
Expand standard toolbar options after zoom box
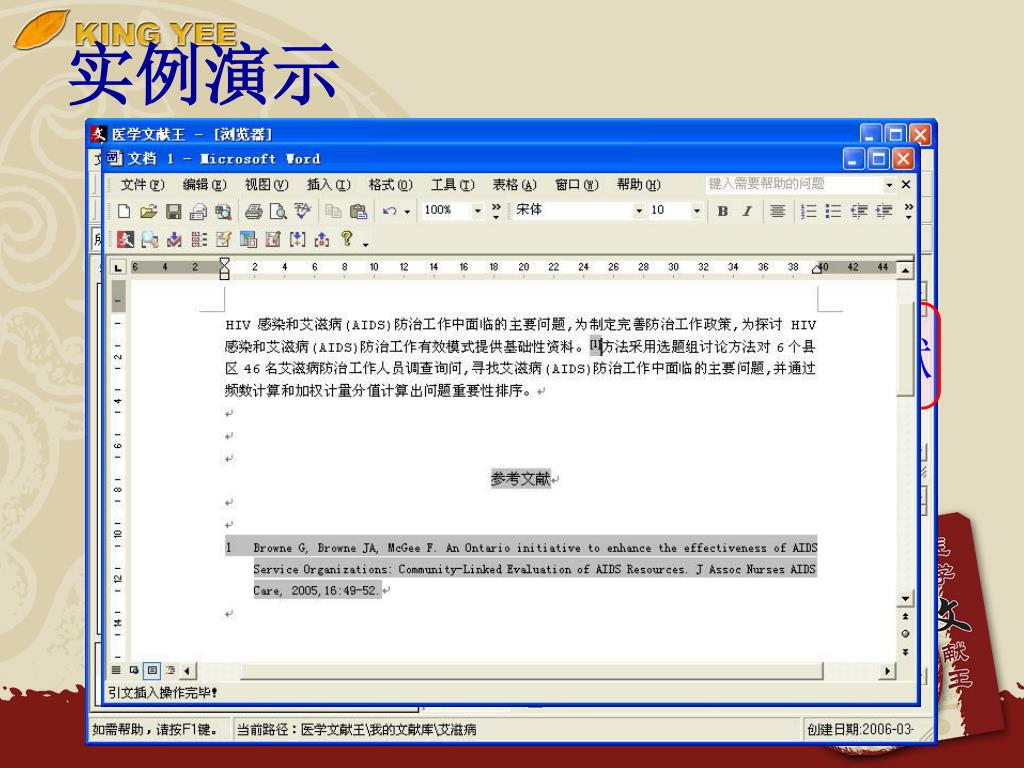pos(496,210)
